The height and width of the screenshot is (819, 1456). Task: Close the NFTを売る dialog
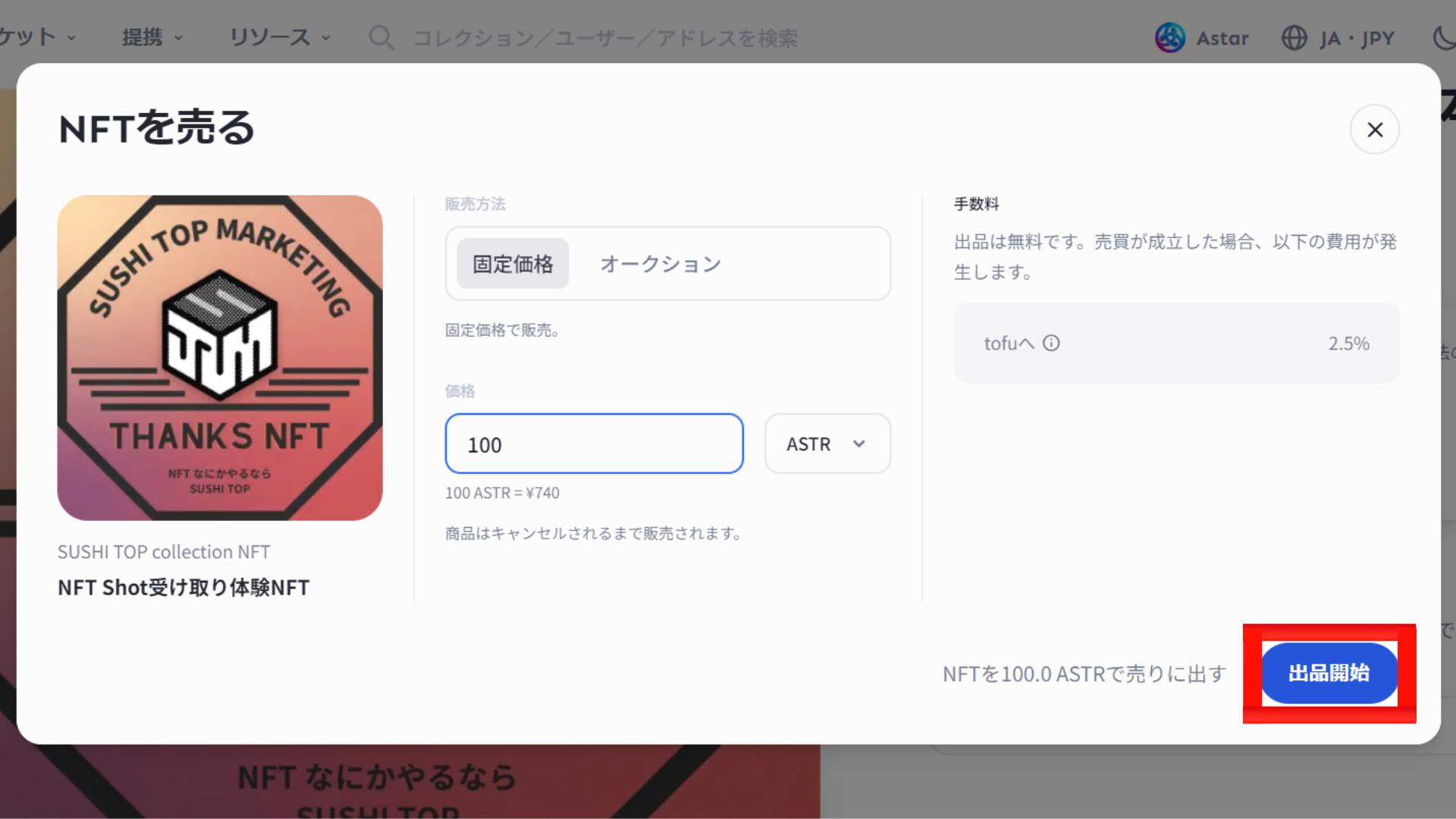pyautogui.click(x=1374, y=130)
